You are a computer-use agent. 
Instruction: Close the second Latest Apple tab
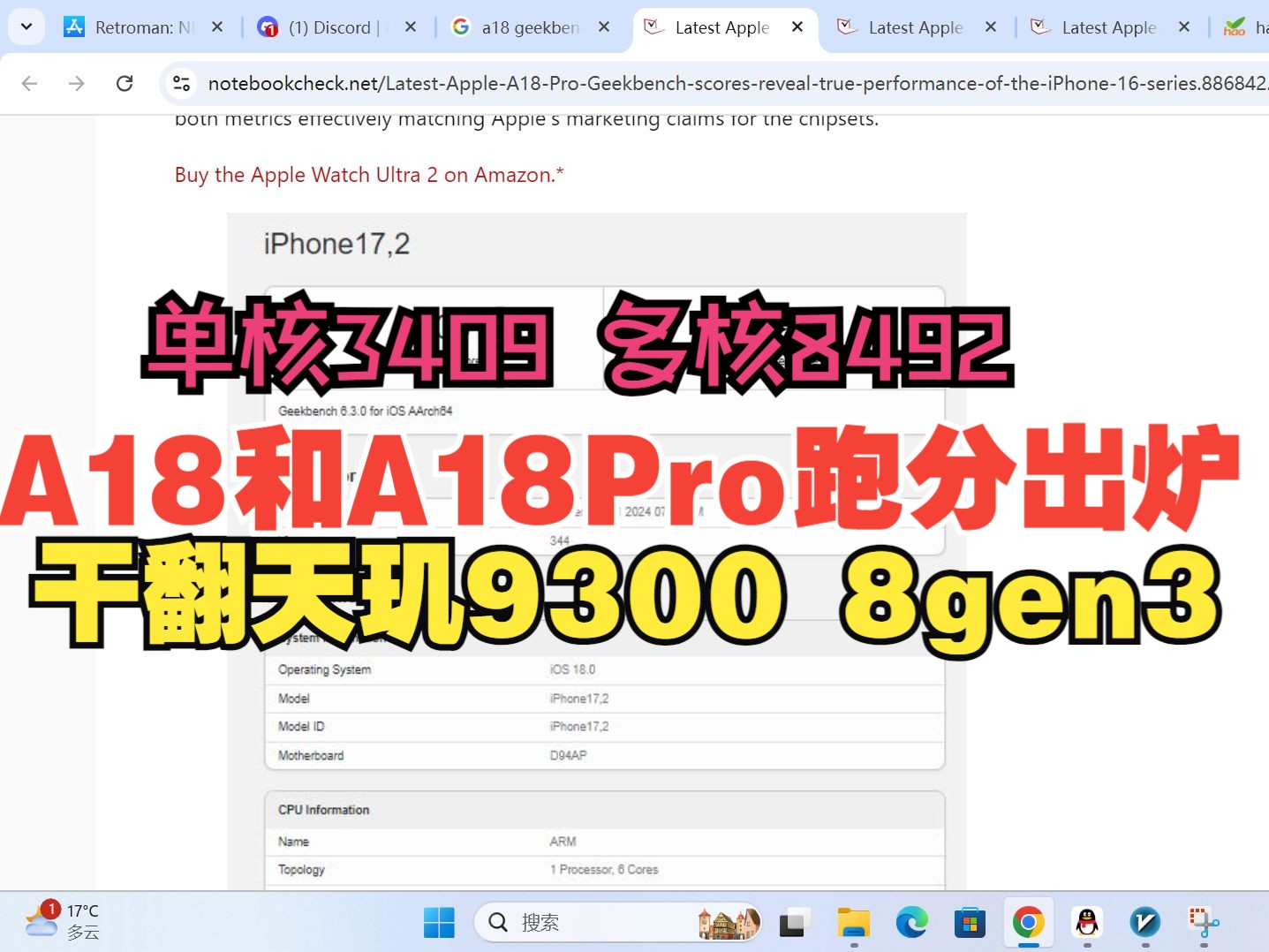991,27
